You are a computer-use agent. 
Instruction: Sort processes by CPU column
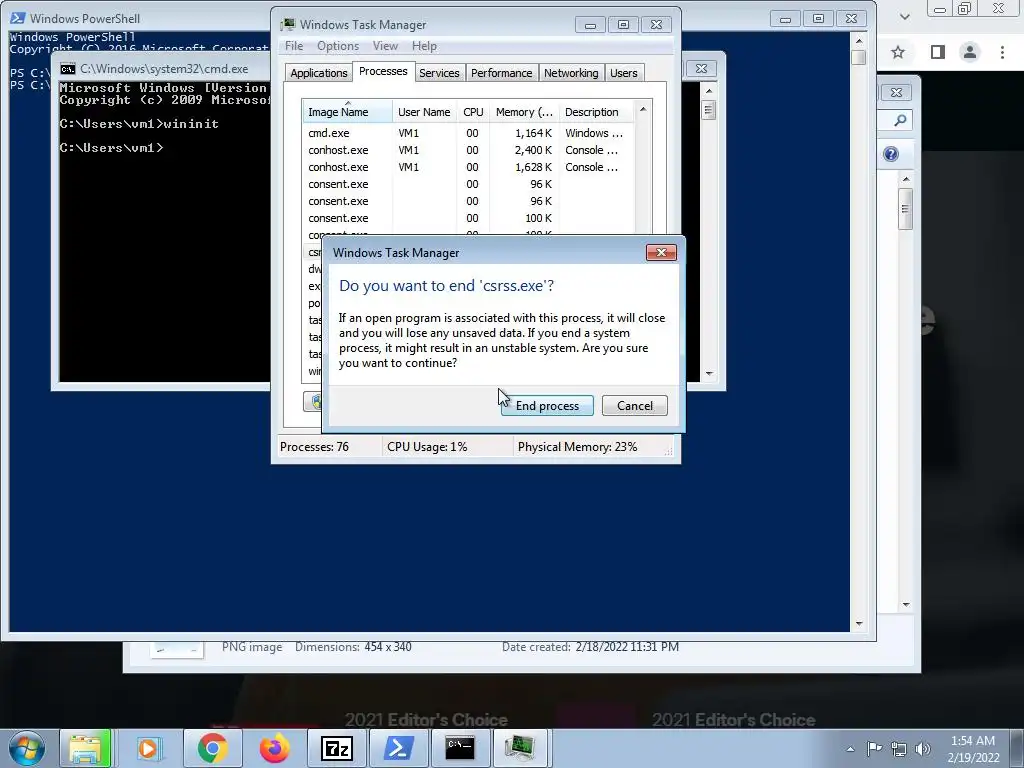473,112
